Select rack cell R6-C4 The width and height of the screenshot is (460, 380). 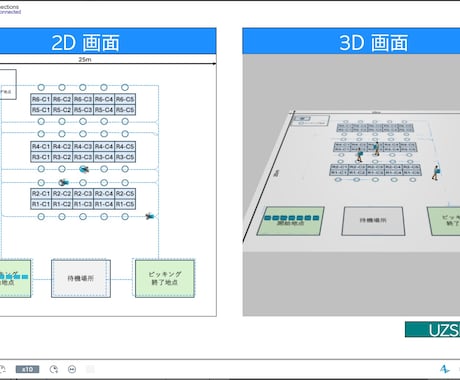(104, 99)
